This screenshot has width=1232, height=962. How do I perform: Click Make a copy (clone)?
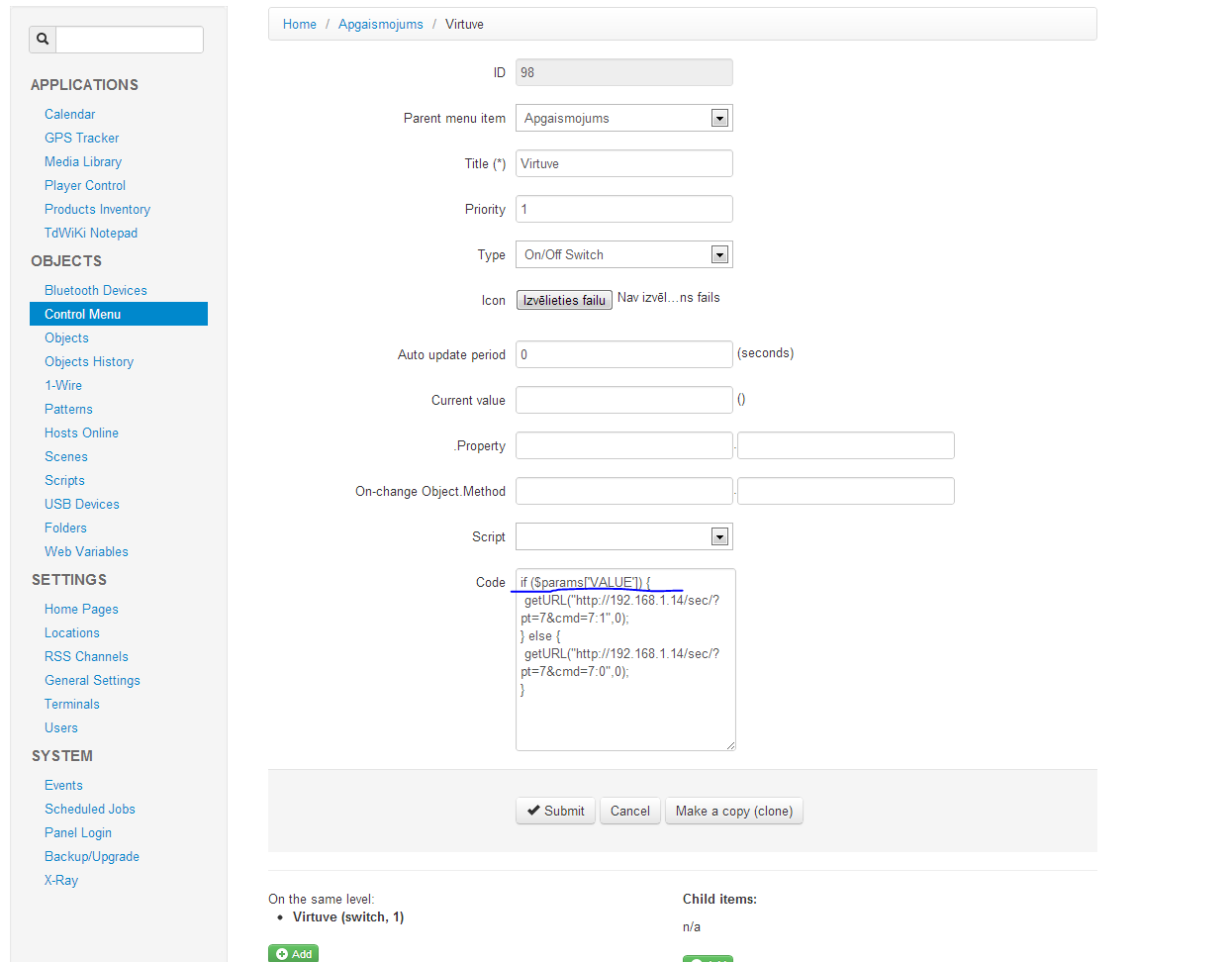733,811
